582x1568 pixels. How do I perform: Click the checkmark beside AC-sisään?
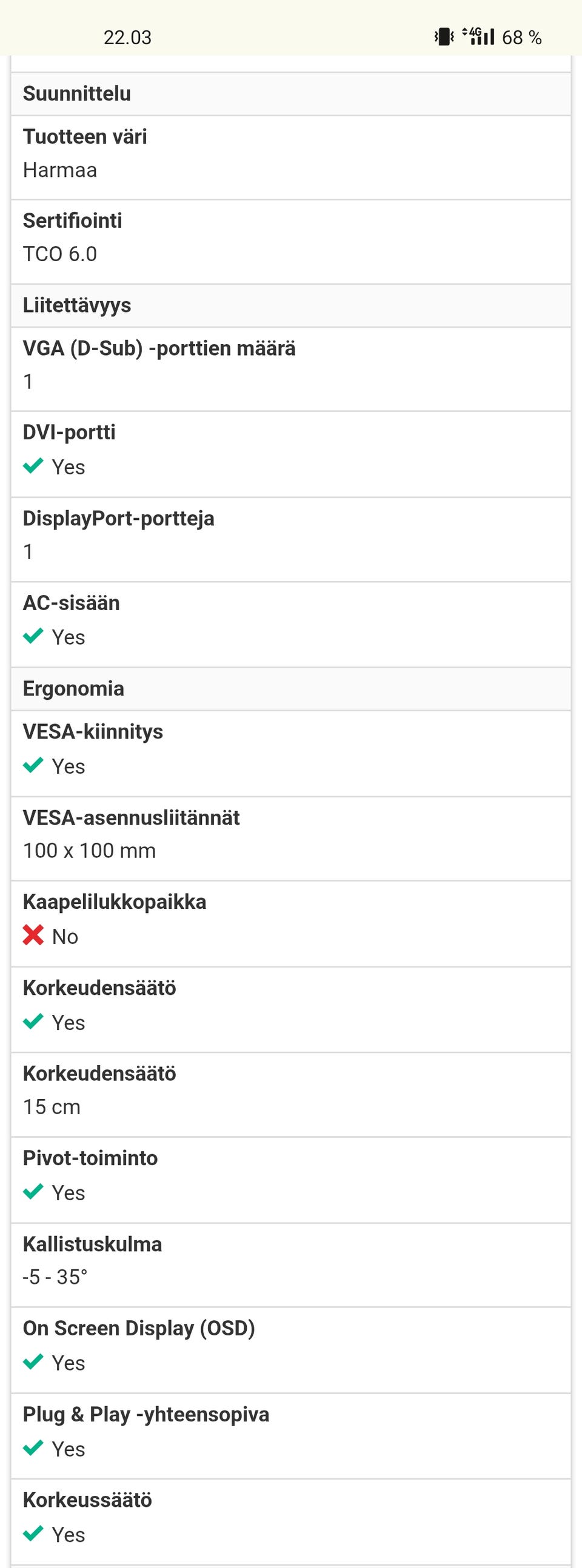(x=33, y=636)
